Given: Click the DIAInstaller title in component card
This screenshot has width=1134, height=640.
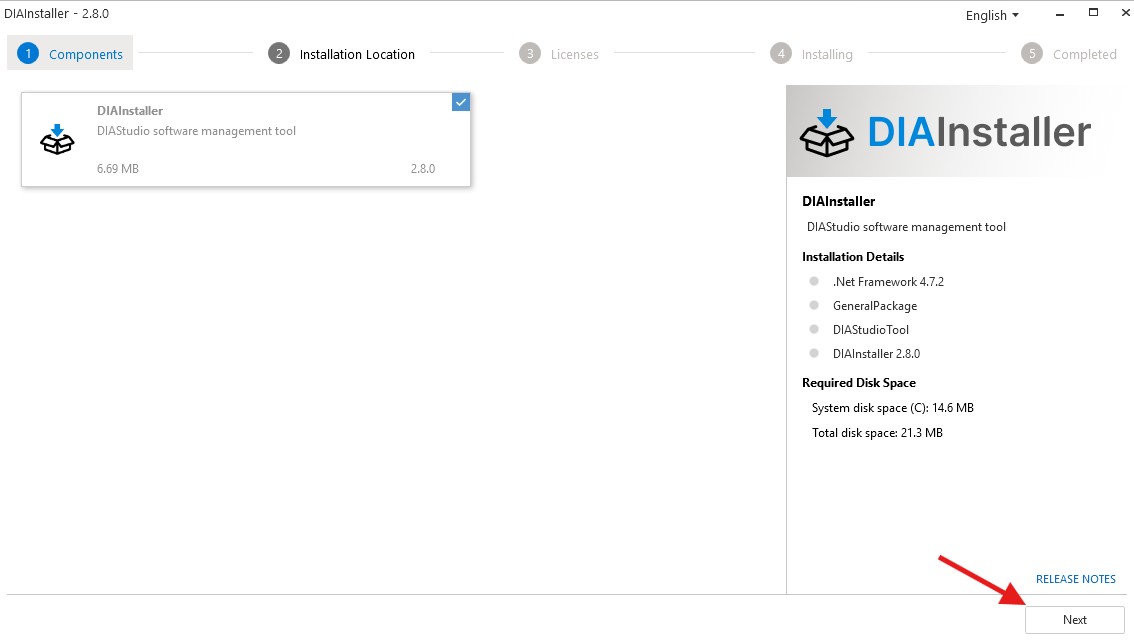Looking at the screenshot, I should [130, 111].
